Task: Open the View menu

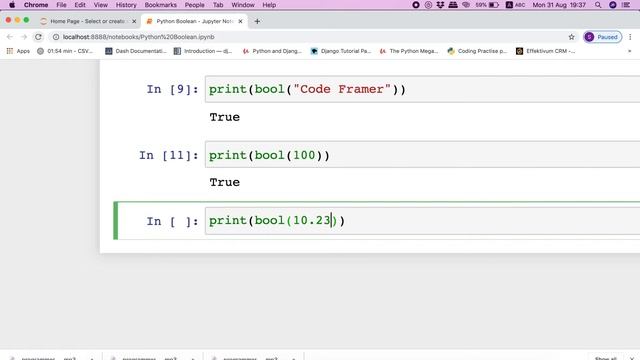Action: 100,5
